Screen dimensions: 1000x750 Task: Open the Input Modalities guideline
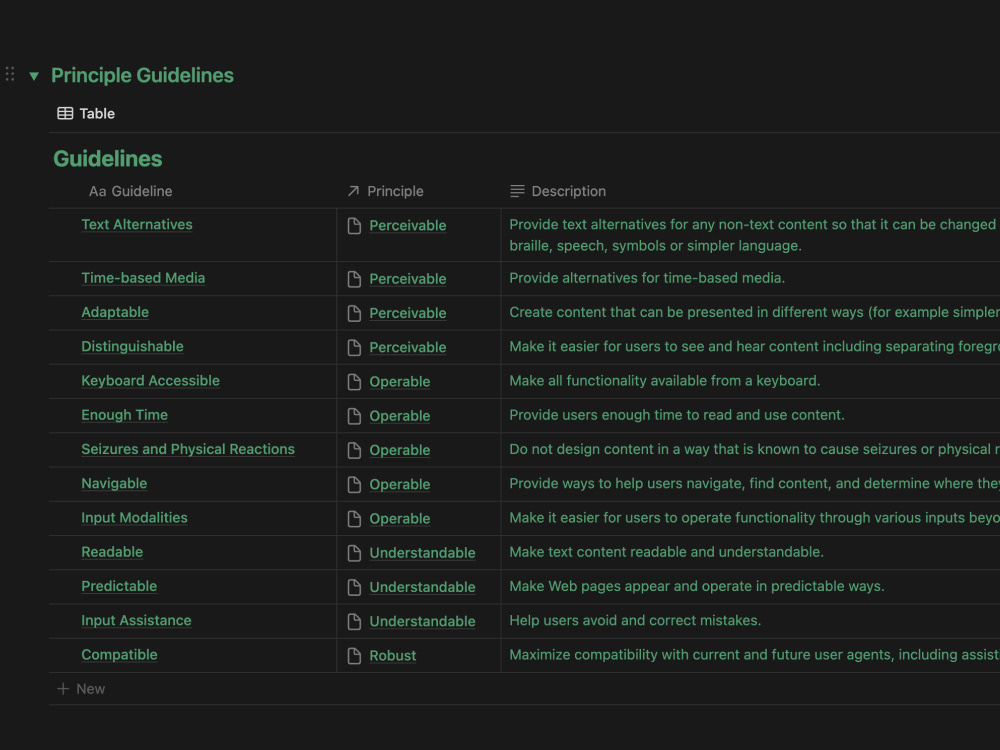tap(135, 518)
